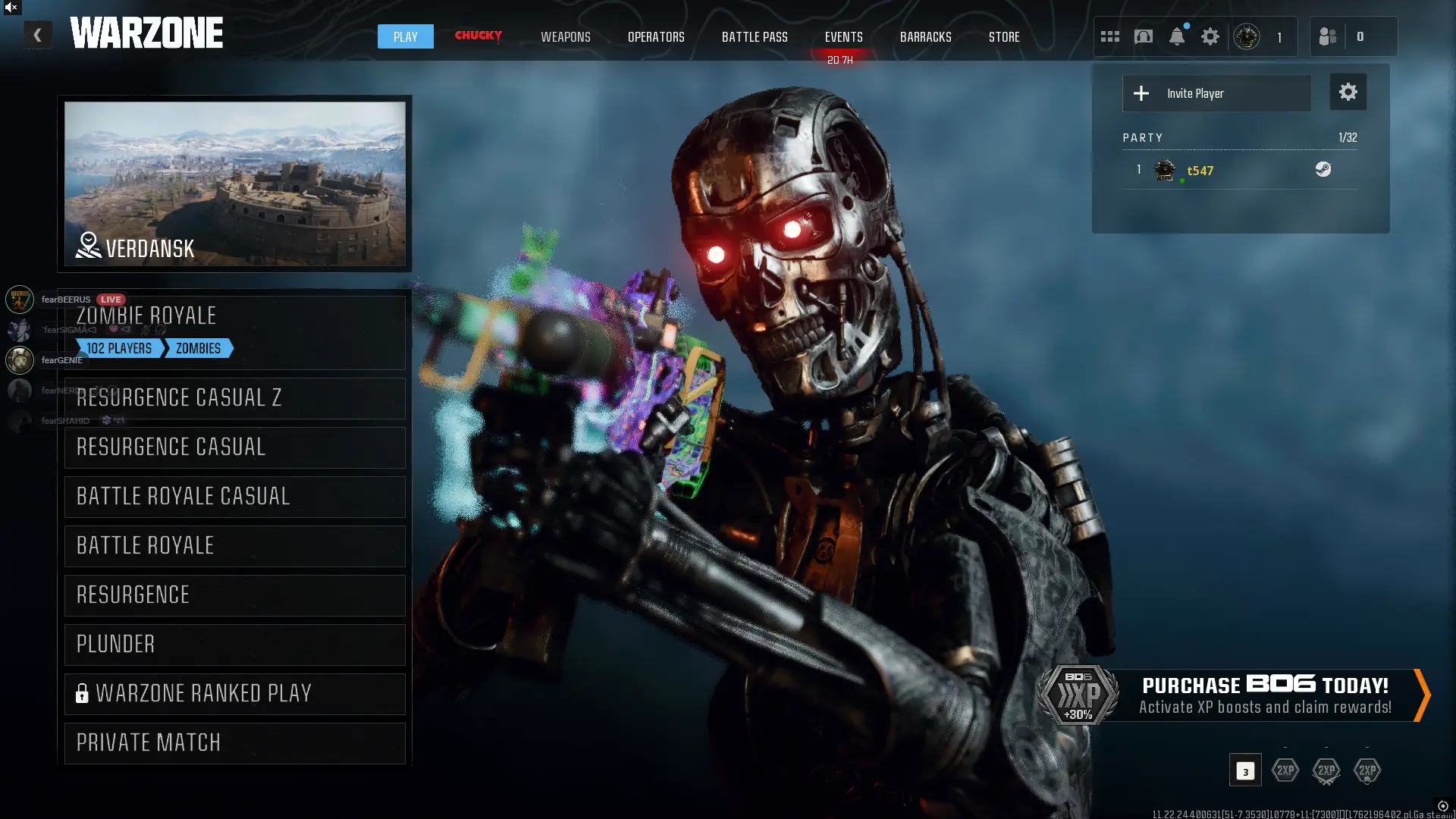Open the settings gear in top bar
This screenshot has height=819, width=1456.
[x=1210, y=36]
